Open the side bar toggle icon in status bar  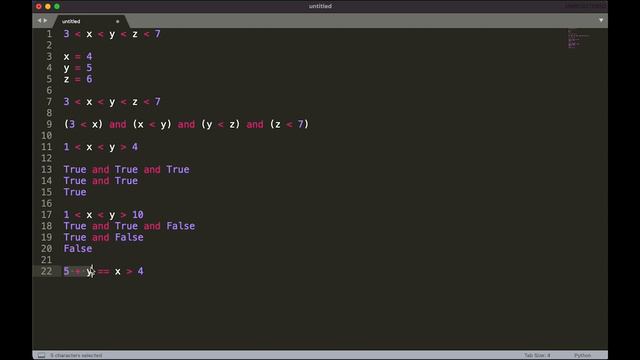(41, 356)
